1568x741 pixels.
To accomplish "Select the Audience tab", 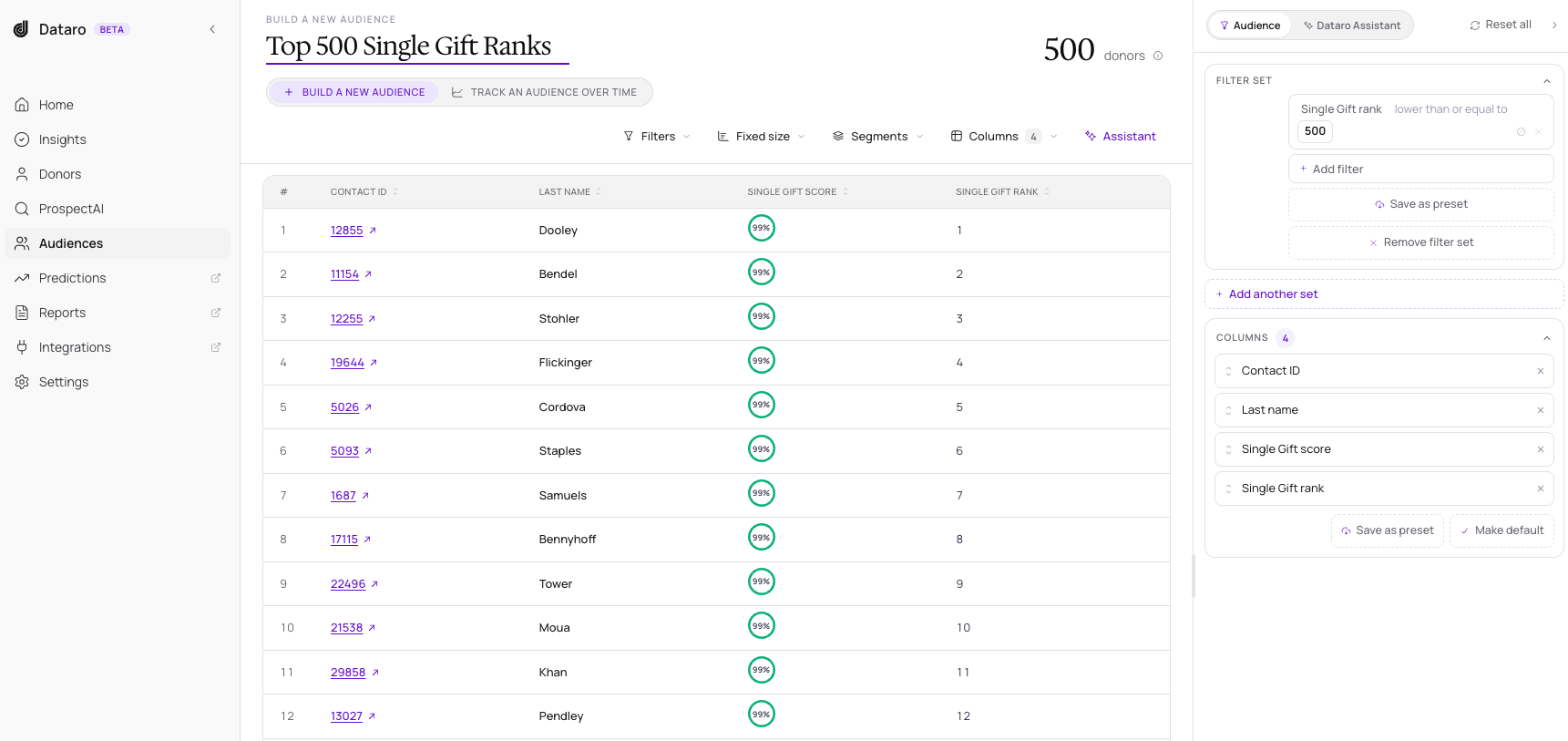I will pyautogui.click(x=1249, y=26).
